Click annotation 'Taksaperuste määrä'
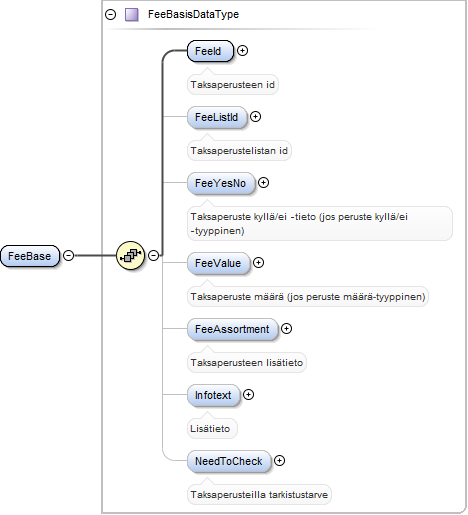This screenshot has height=515, width=468. click(x=308, y=297)
